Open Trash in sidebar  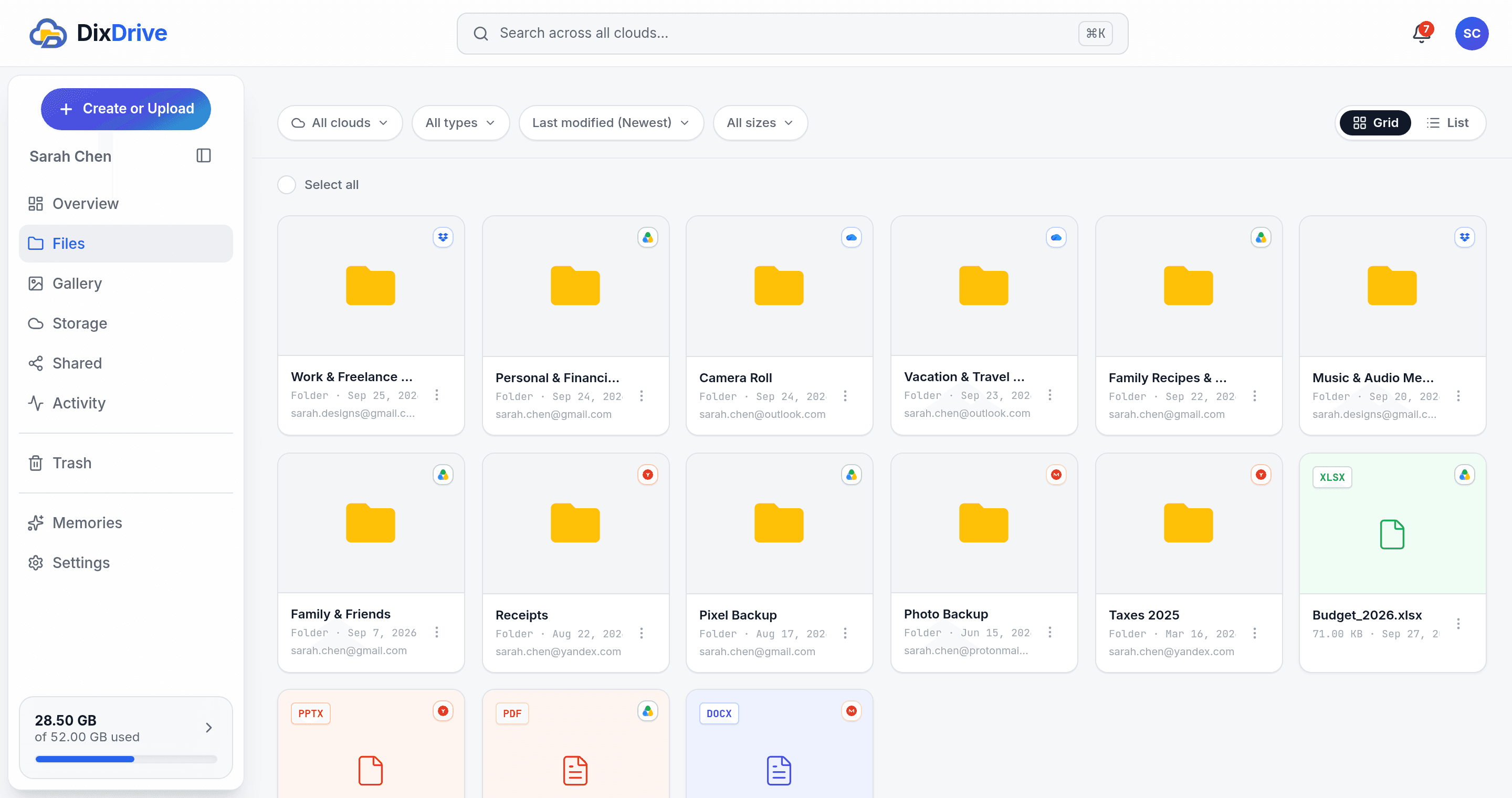[125, 463]
